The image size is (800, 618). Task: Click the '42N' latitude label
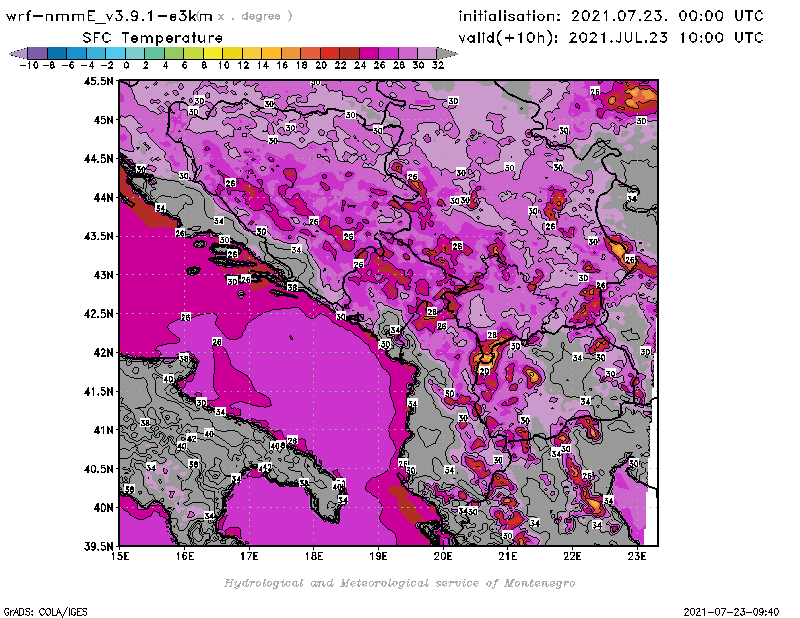tap(103, 353)
